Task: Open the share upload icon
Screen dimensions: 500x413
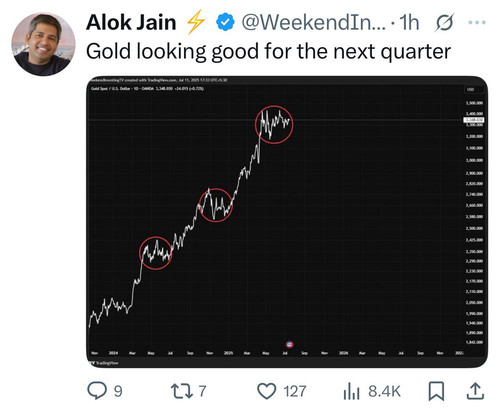Action: [475, 391]
